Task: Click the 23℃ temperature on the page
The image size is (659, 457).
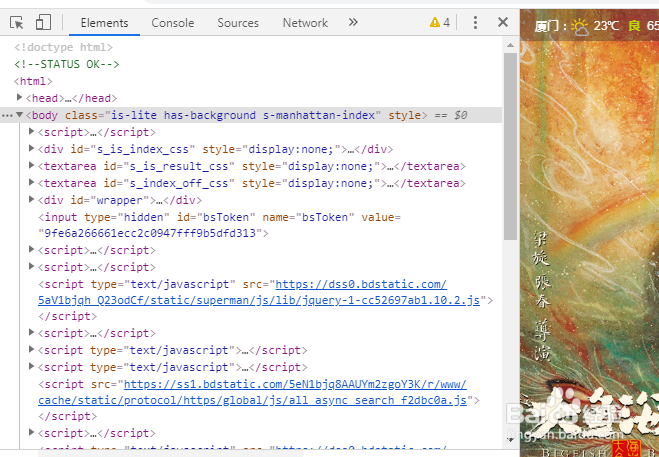Action: tap(606, 26)
